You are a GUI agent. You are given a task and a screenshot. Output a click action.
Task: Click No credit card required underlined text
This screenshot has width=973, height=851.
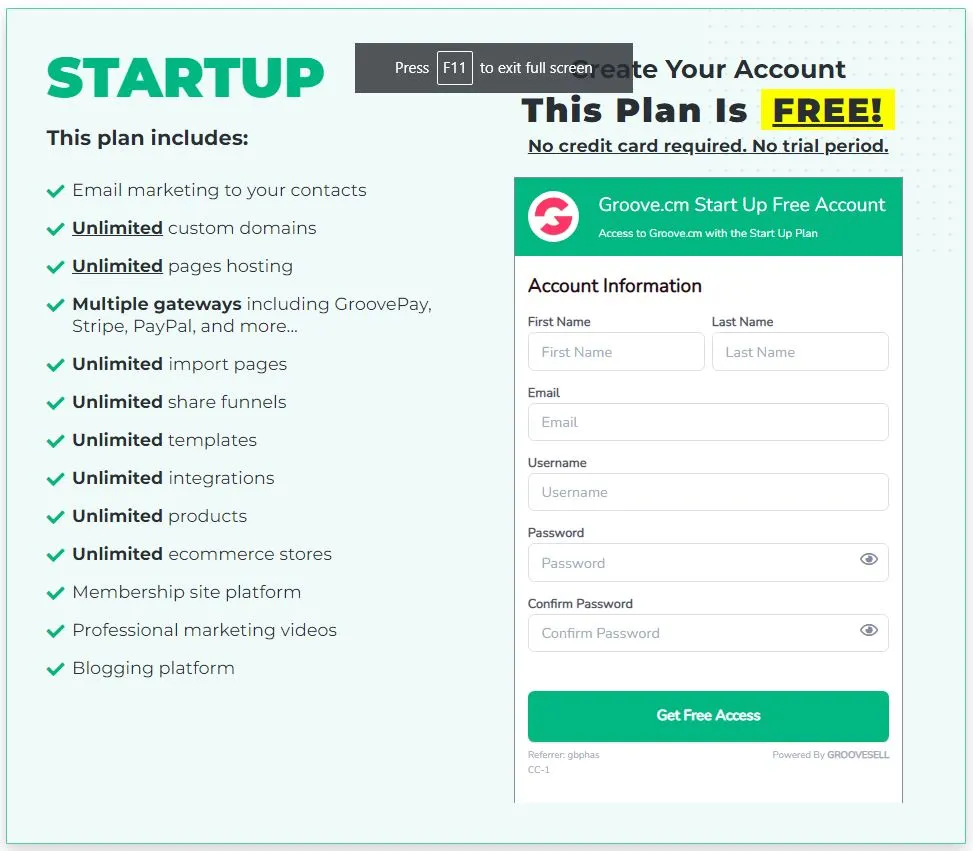tap(637, 146)
